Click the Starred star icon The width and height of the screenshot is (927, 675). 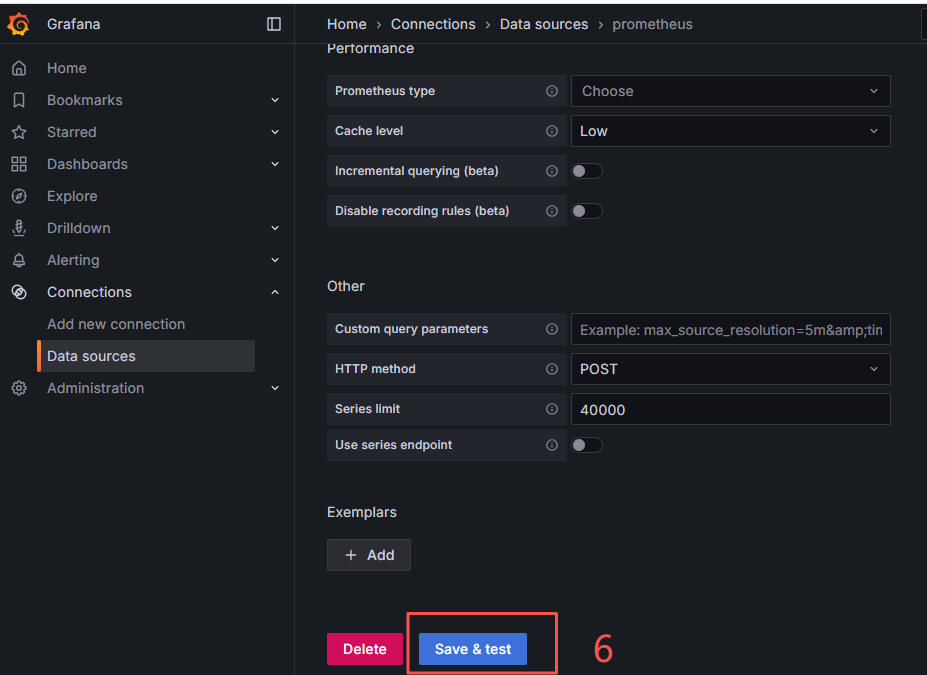pyautogui.click(x=19, y=132)
